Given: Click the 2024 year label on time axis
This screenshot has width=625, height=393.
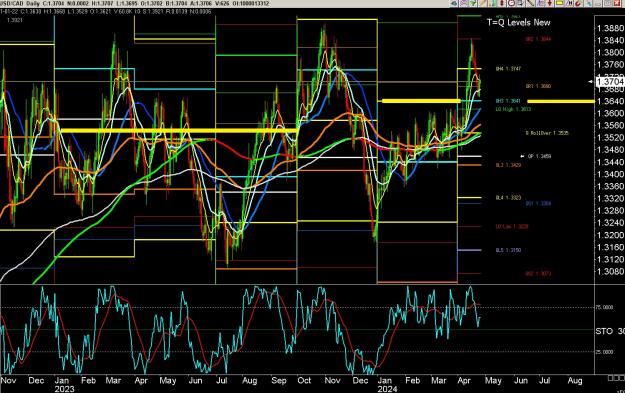Looking at the screenshot, I should coord(387,389).
